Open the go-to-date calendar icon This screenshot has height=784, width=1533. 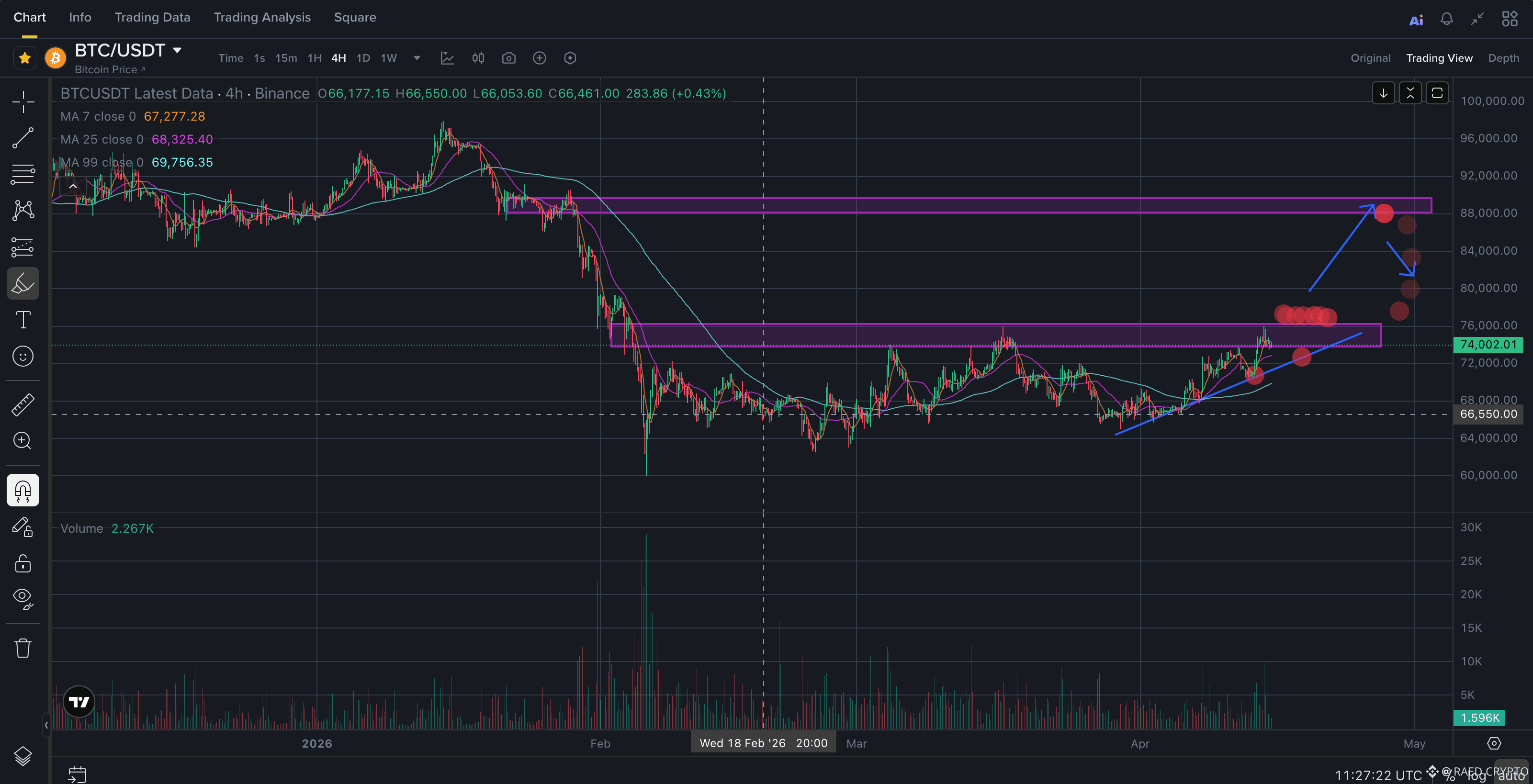(78, 774)
